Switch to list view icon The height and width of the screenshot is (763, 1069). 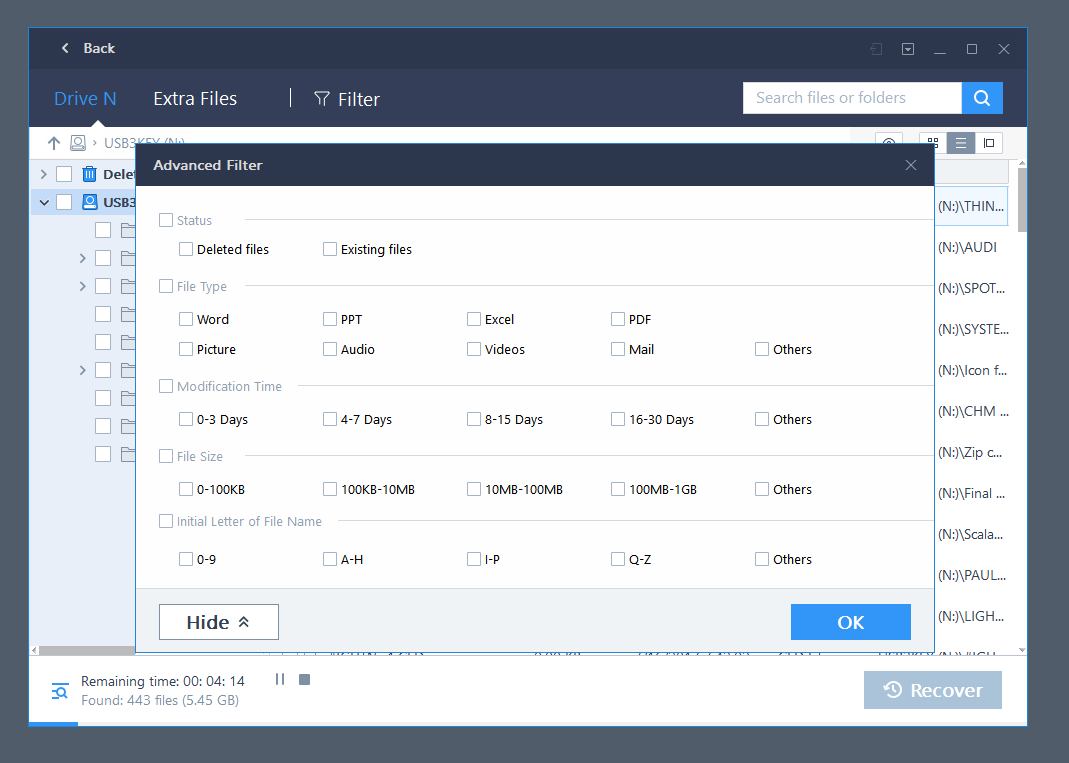[960, 143]
